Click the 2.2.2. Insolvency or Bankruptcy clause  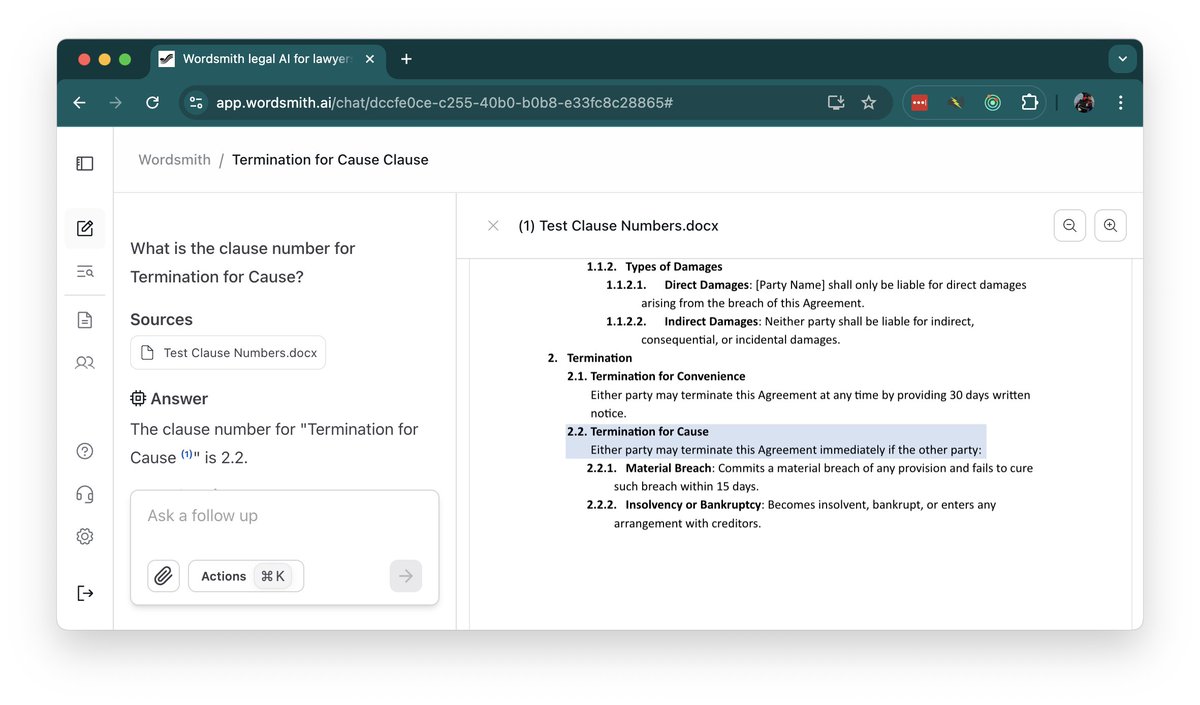[x=791, y=514]
